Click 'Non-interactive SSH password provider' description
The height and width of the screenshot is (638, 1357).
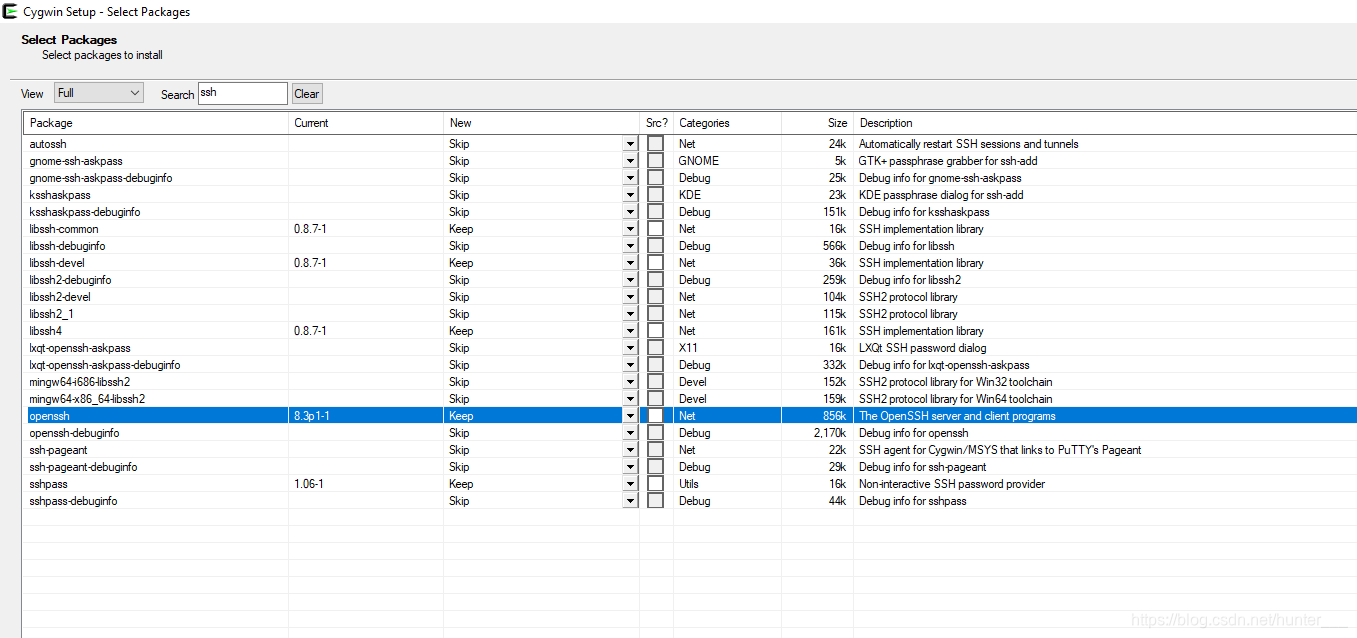(952, 484)
